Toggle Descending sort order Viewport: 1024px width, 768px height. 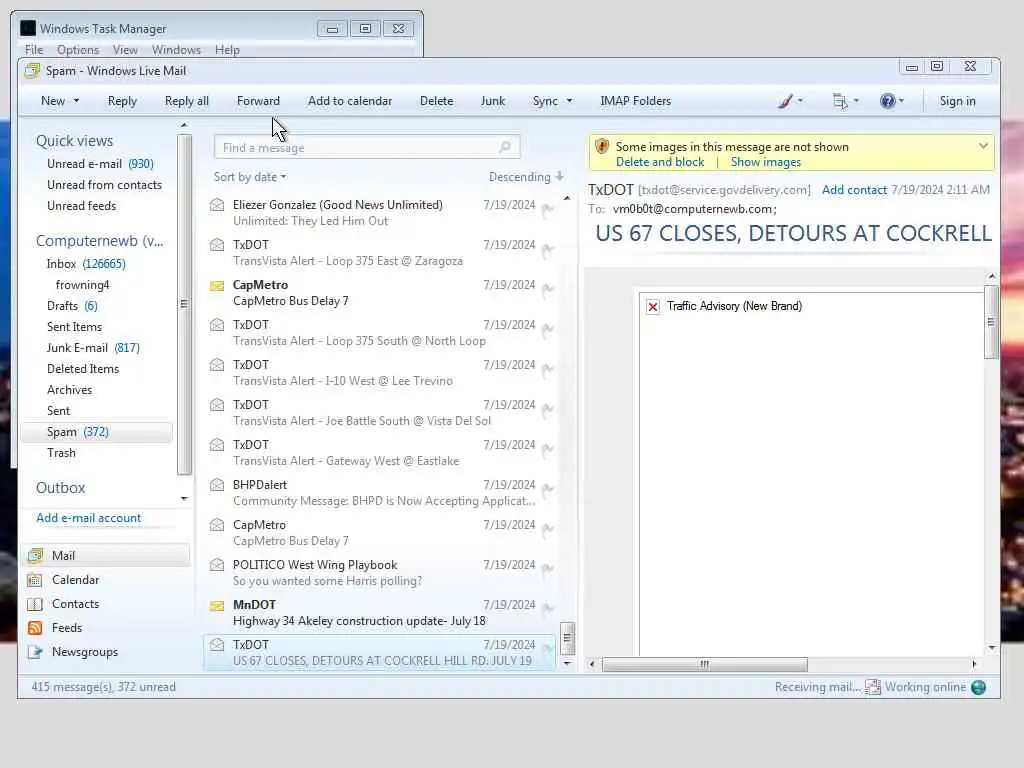tap(526, 177)
